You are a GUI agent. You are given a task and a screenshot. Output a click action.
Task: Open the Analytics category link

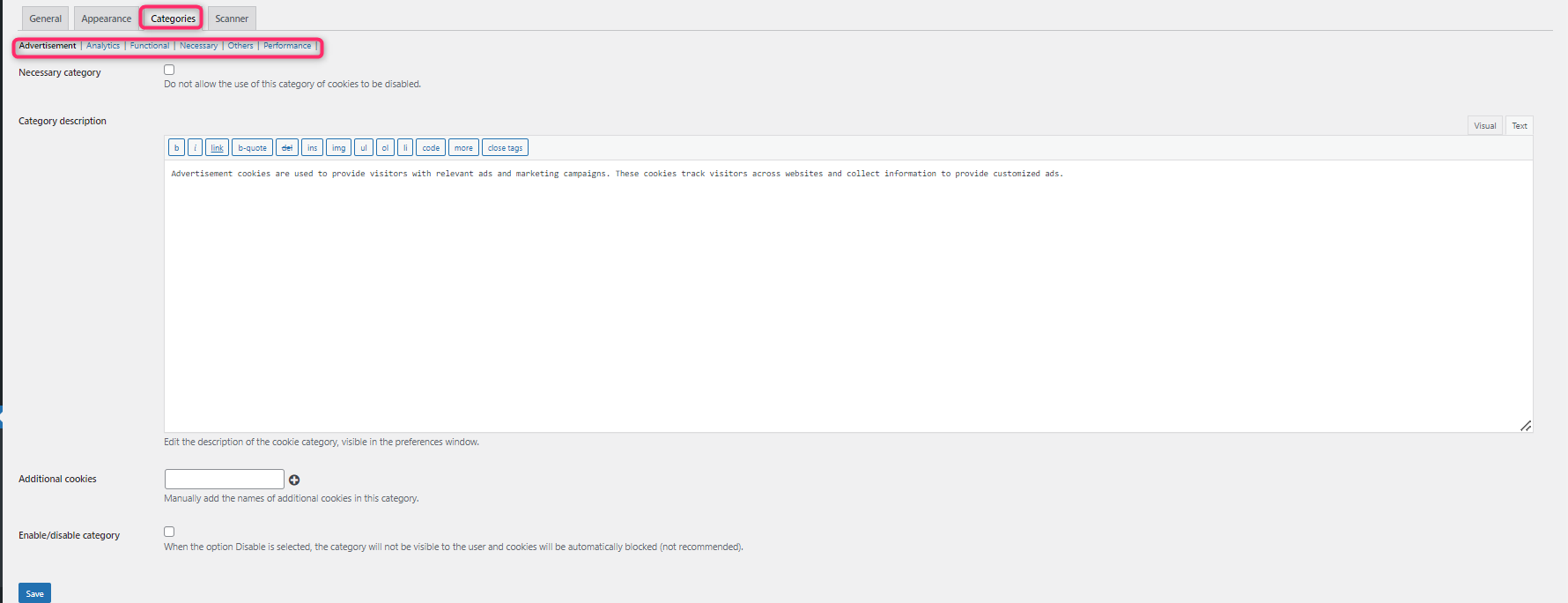[103, 46]
